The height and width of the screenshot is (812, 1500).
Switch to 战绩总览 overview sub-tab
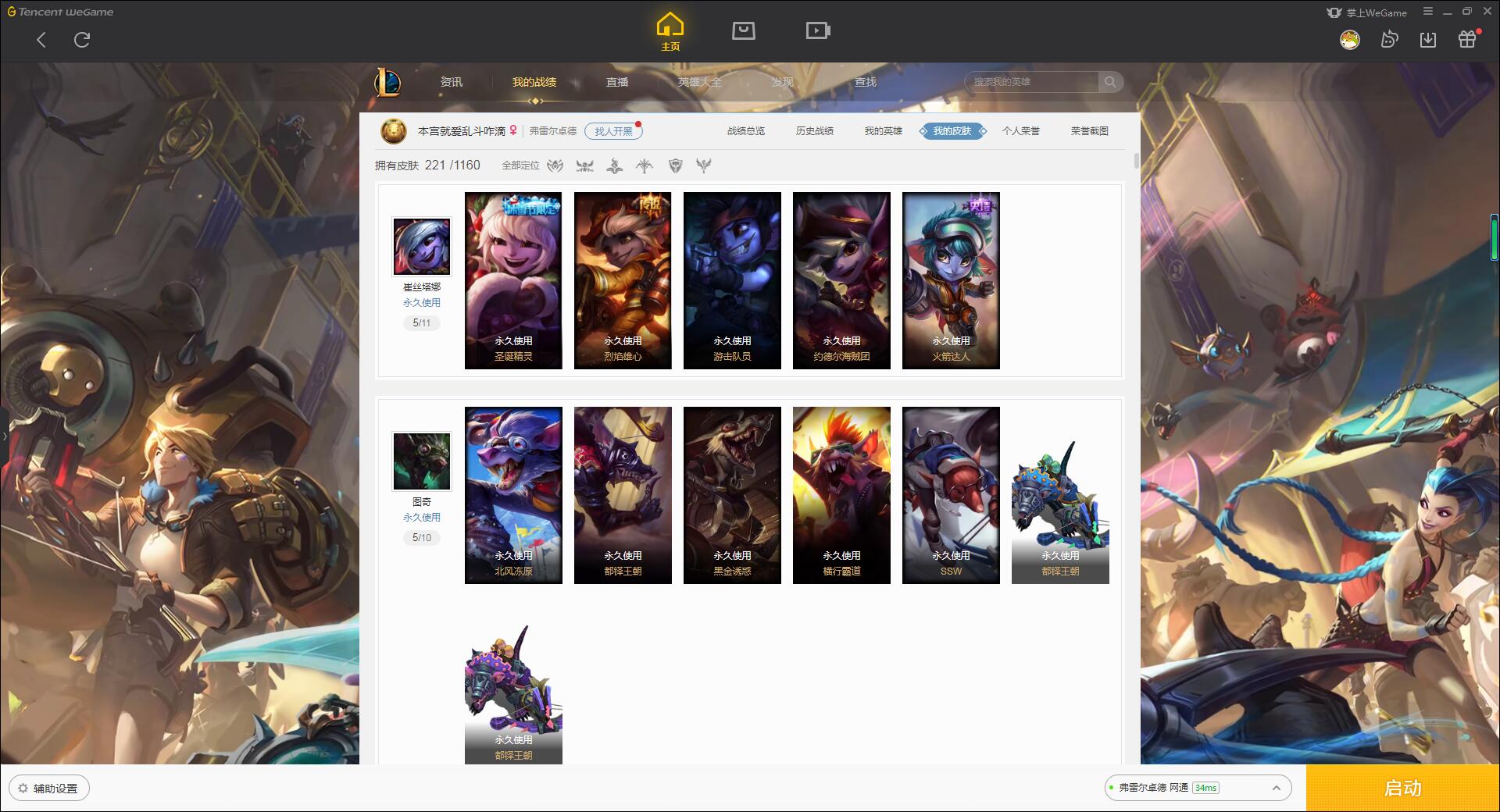point(746,131)
